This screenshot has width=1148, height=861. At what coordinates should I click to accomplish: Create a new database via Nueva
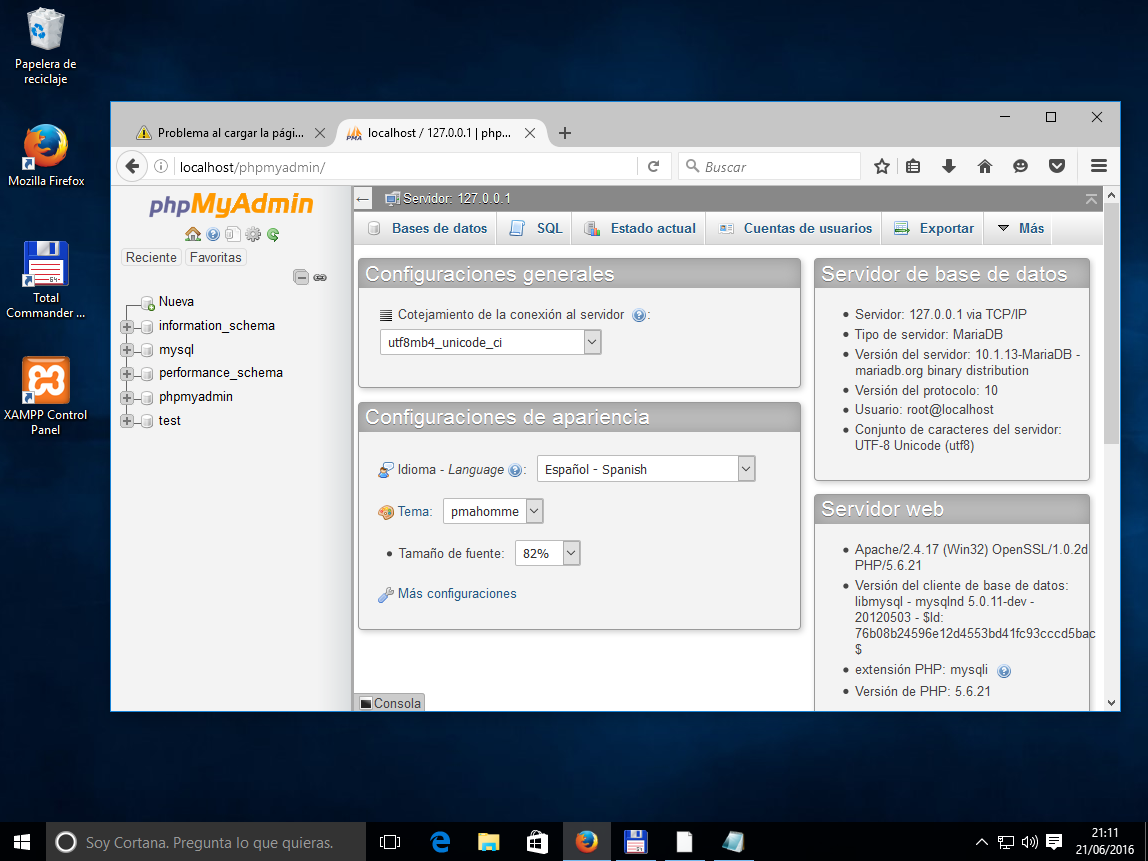[176, 301]
